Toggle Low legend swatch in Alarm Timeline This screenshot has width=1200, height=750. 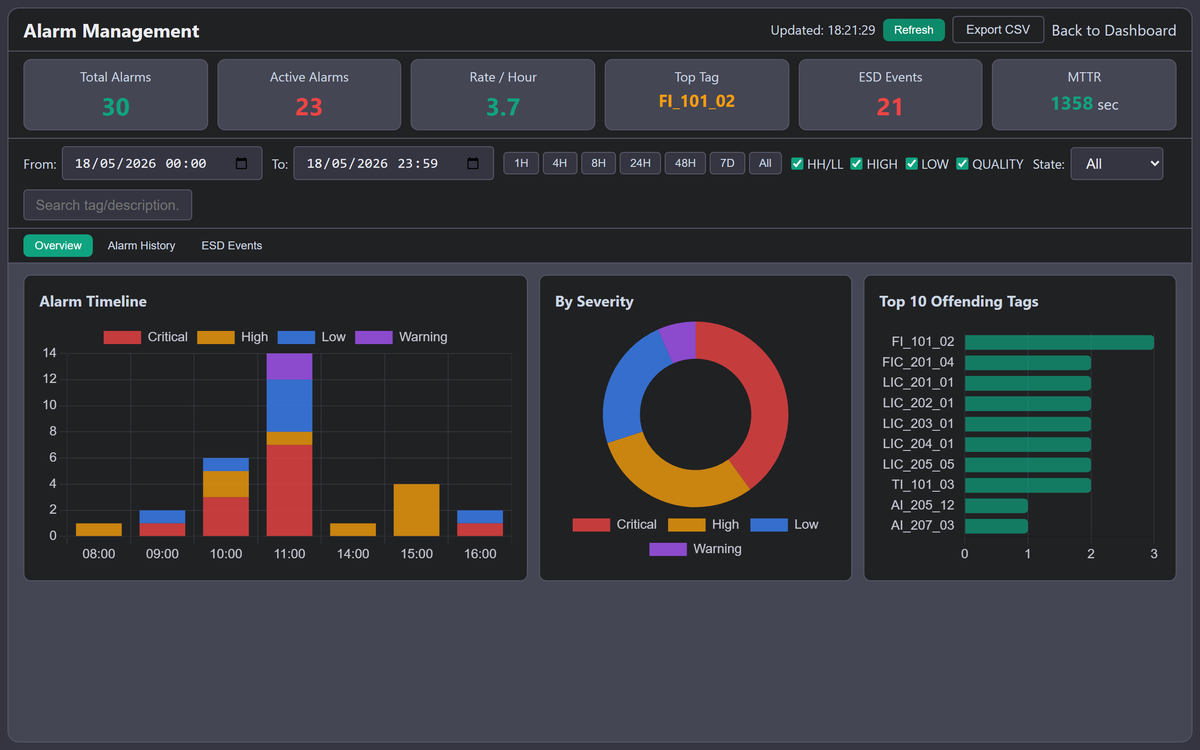click(297, 337)
